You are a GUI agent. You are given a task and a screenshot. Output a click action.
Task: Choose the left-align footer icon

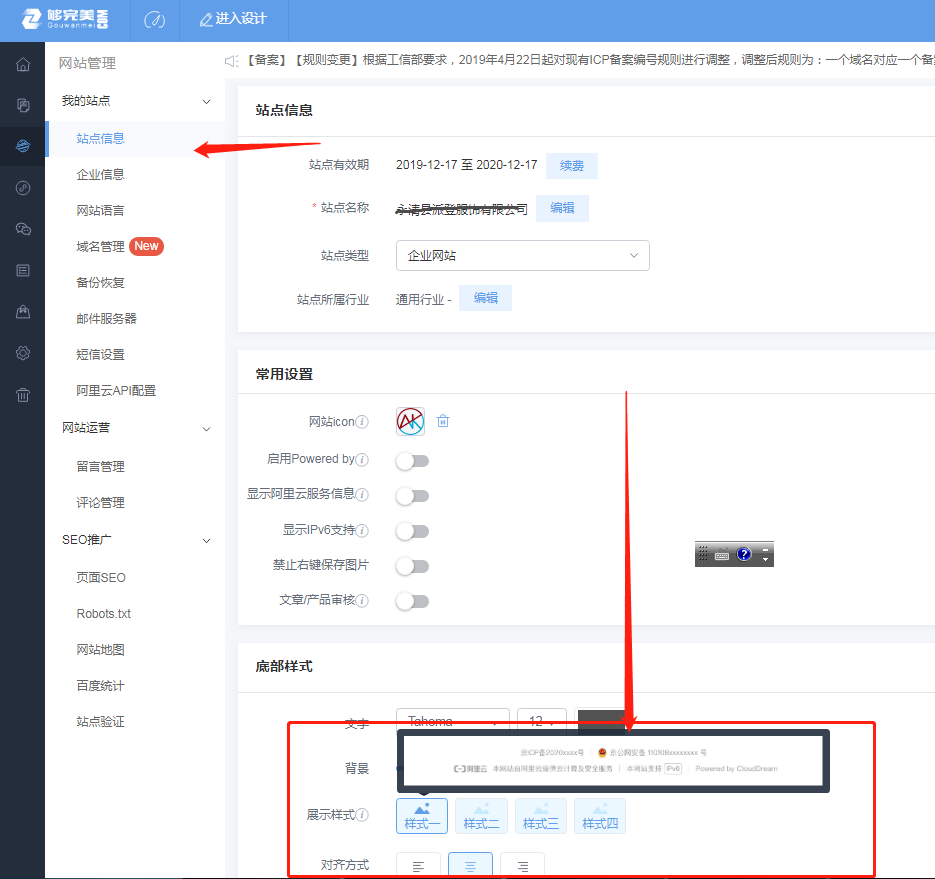coord(419,866)
